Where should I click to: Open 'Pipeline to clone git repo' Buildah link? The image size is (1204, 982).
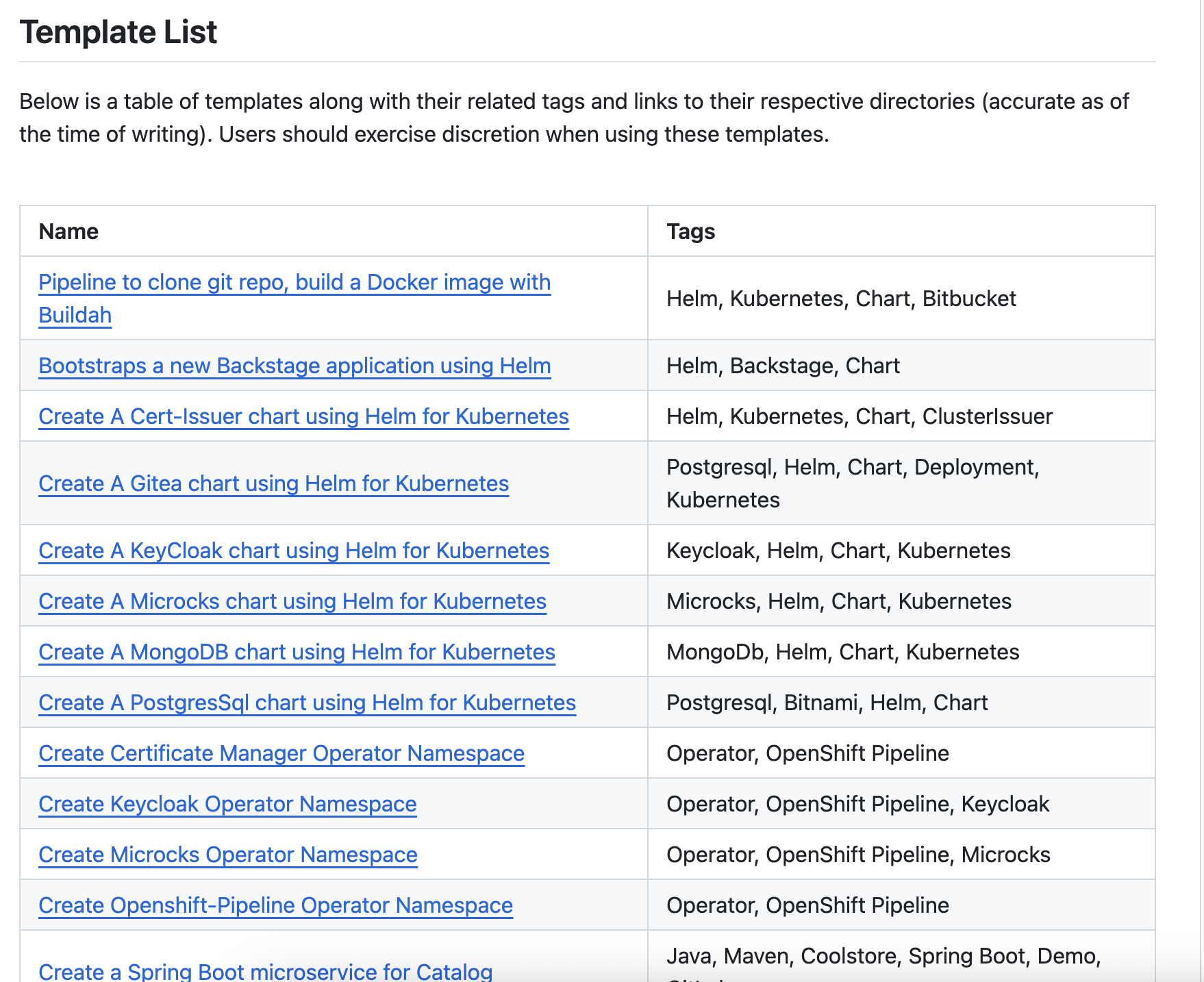[294, 299]
